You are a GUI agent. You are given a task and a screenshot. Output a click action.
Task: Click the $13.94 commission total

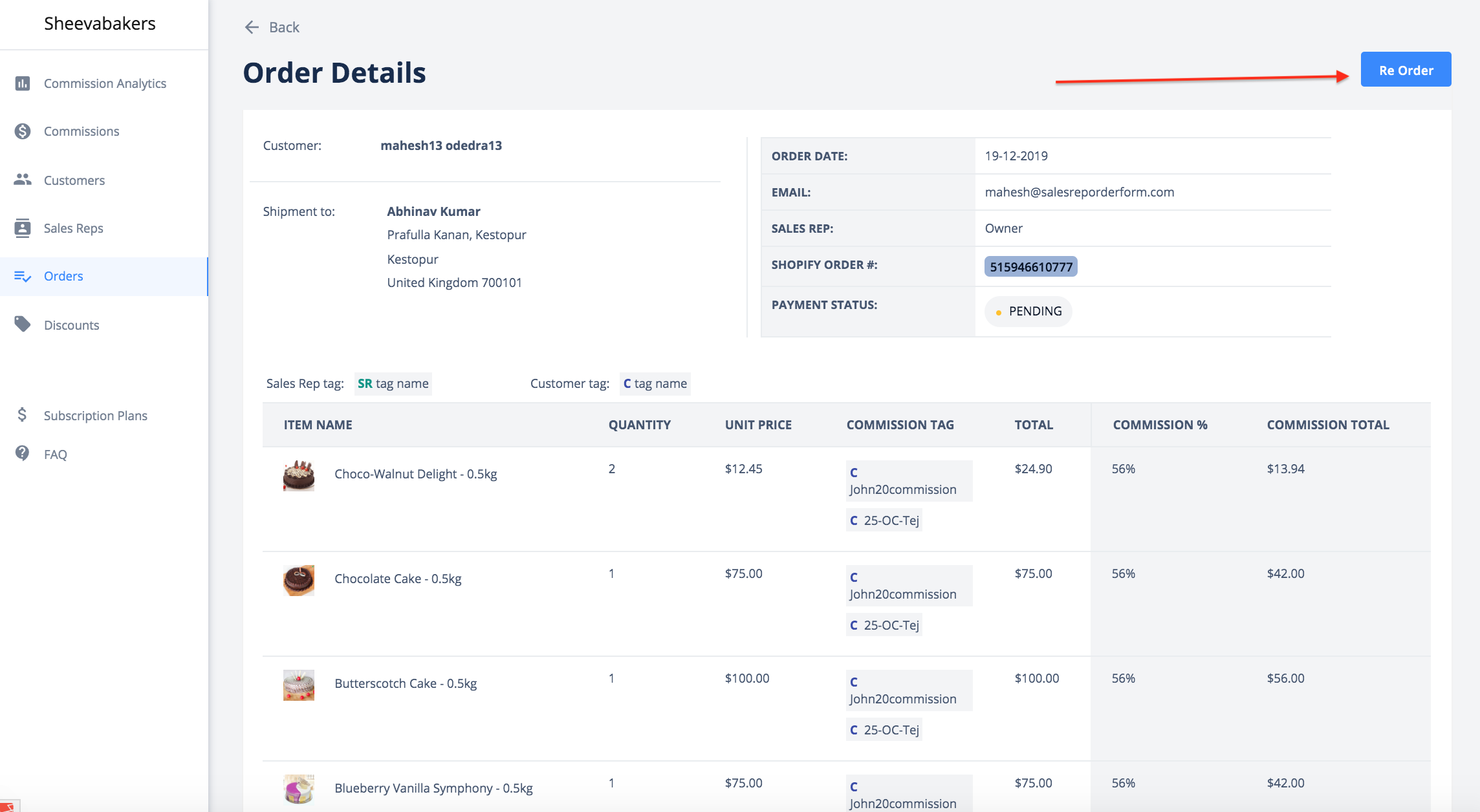[x=1286, y=469]
